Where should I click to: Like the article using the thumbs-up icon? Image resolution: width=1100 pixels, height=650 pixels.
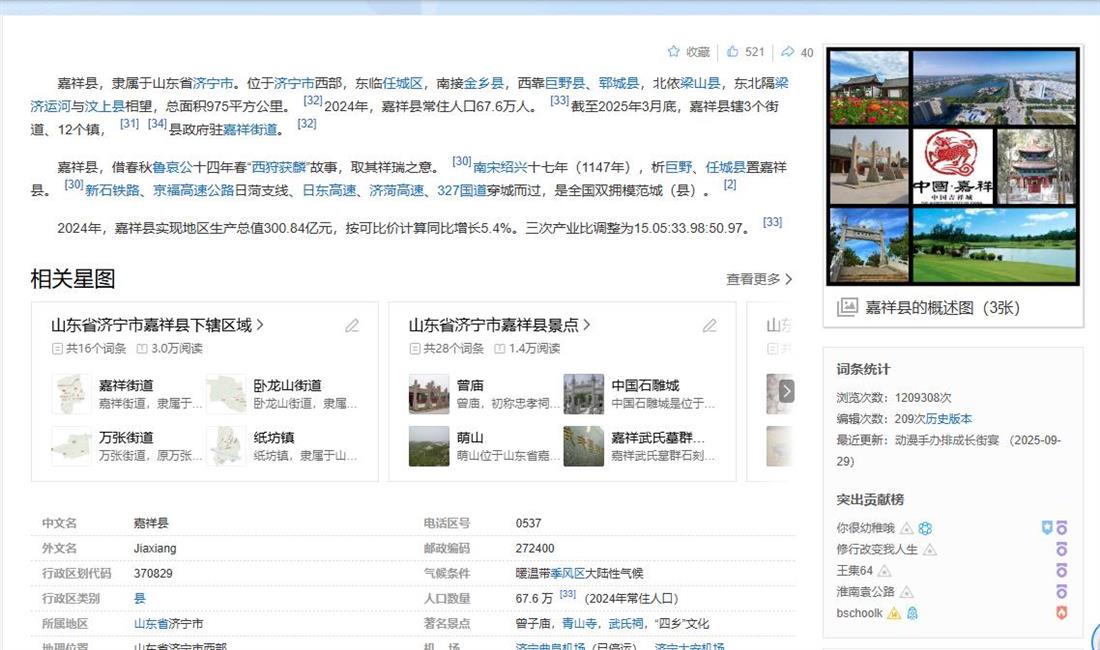click(733, 52)
